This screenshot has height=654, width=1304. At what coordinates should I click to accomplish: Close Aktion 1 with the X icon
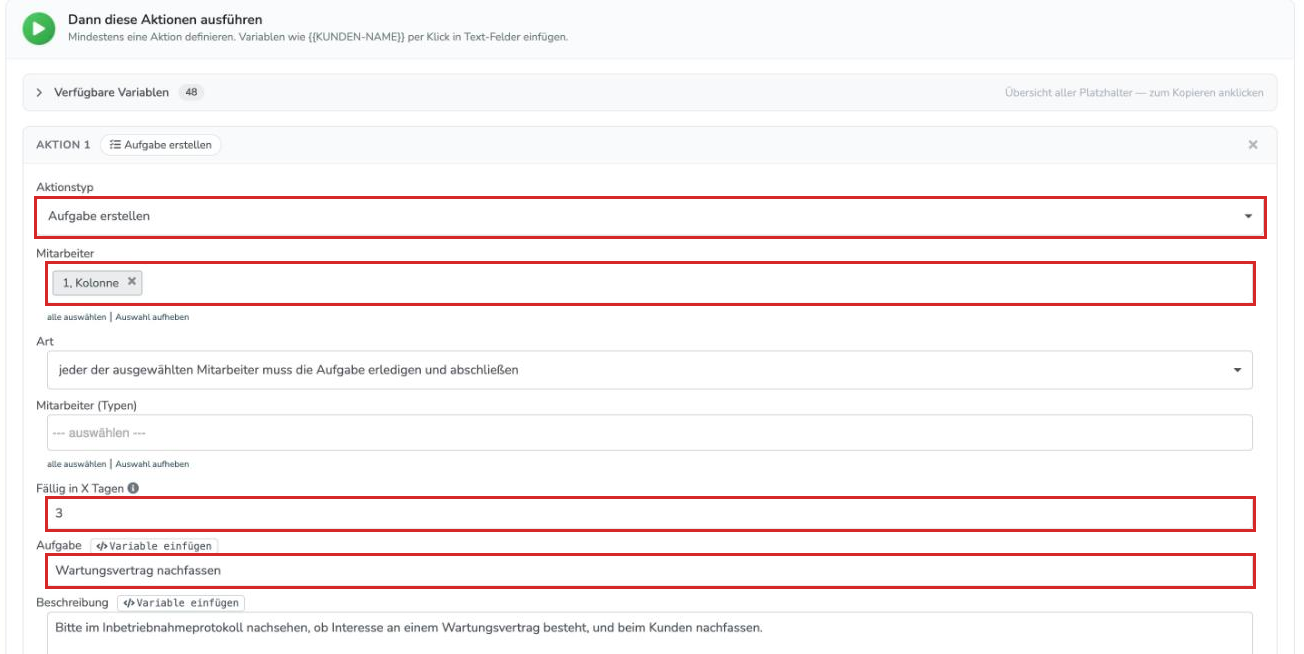click(x=1252, y=145)
